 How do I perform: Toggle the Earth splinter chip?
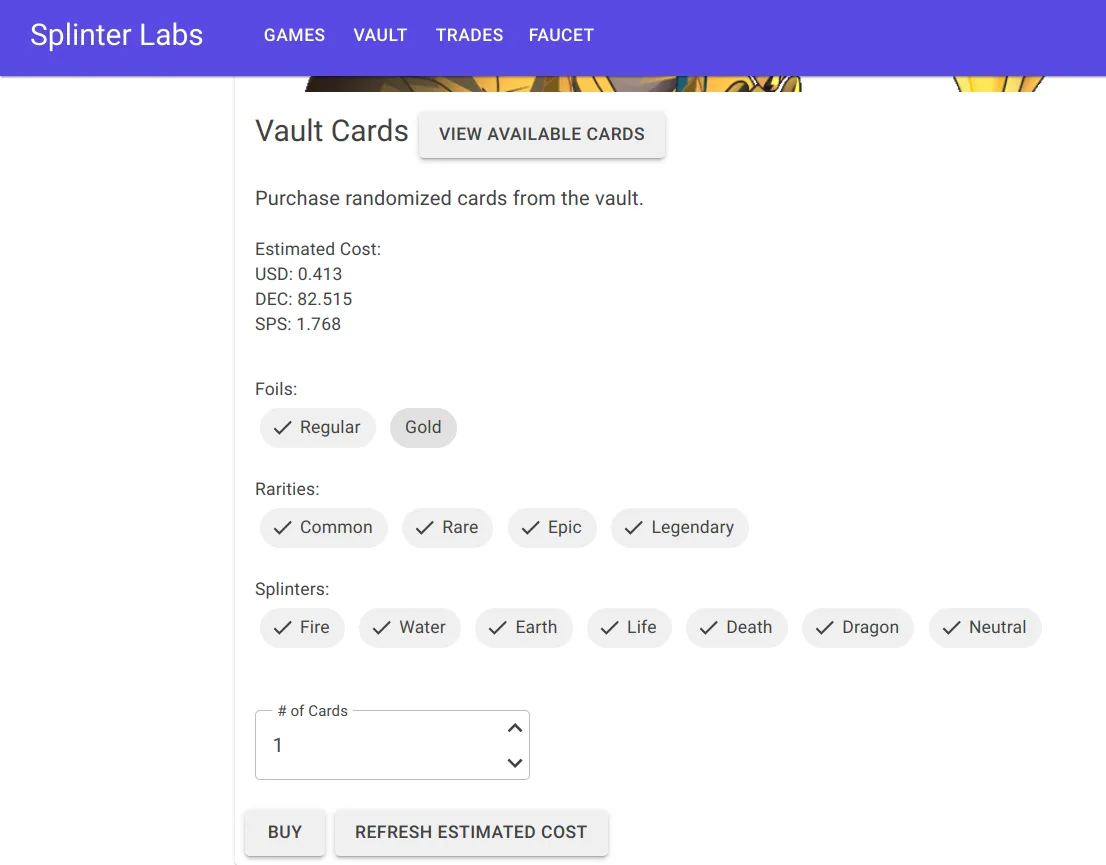(523, 628)
